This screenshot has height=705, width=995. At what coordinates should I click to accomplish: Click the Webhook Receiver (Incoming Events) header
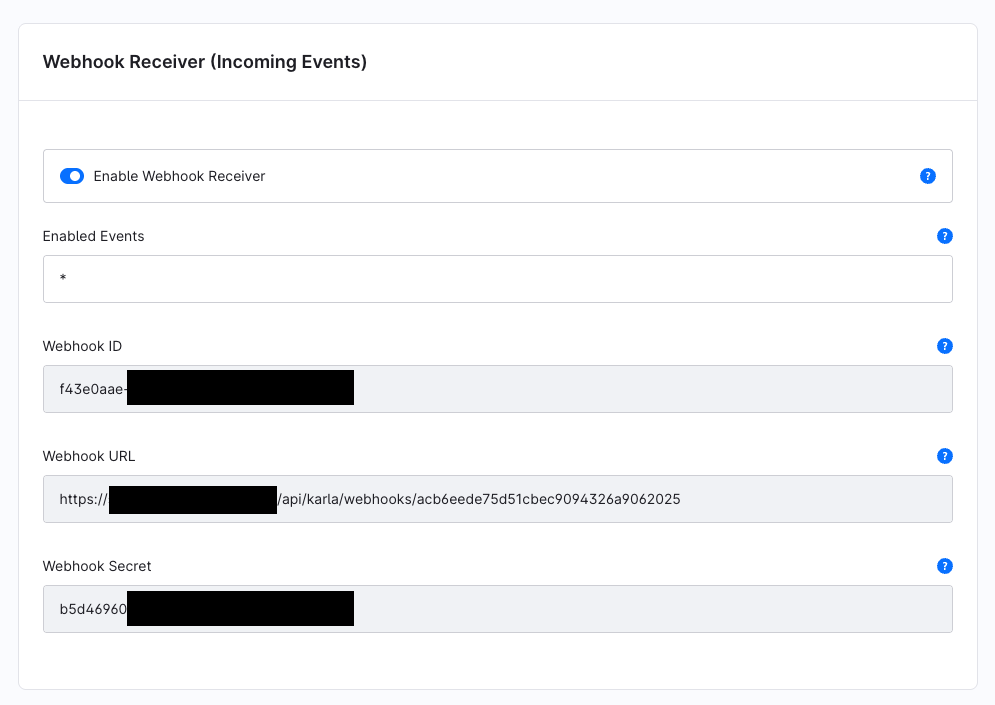205,62
